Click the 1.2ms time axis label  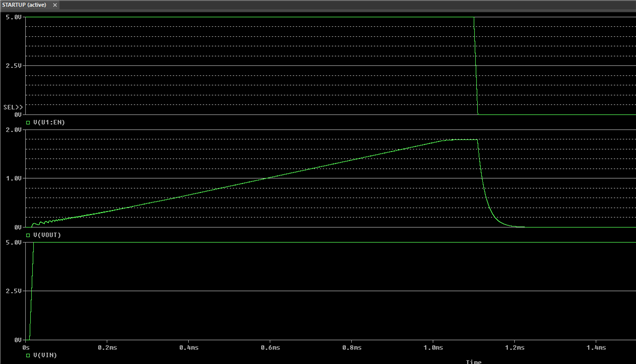pyautogui.click(x=515, y=347)
